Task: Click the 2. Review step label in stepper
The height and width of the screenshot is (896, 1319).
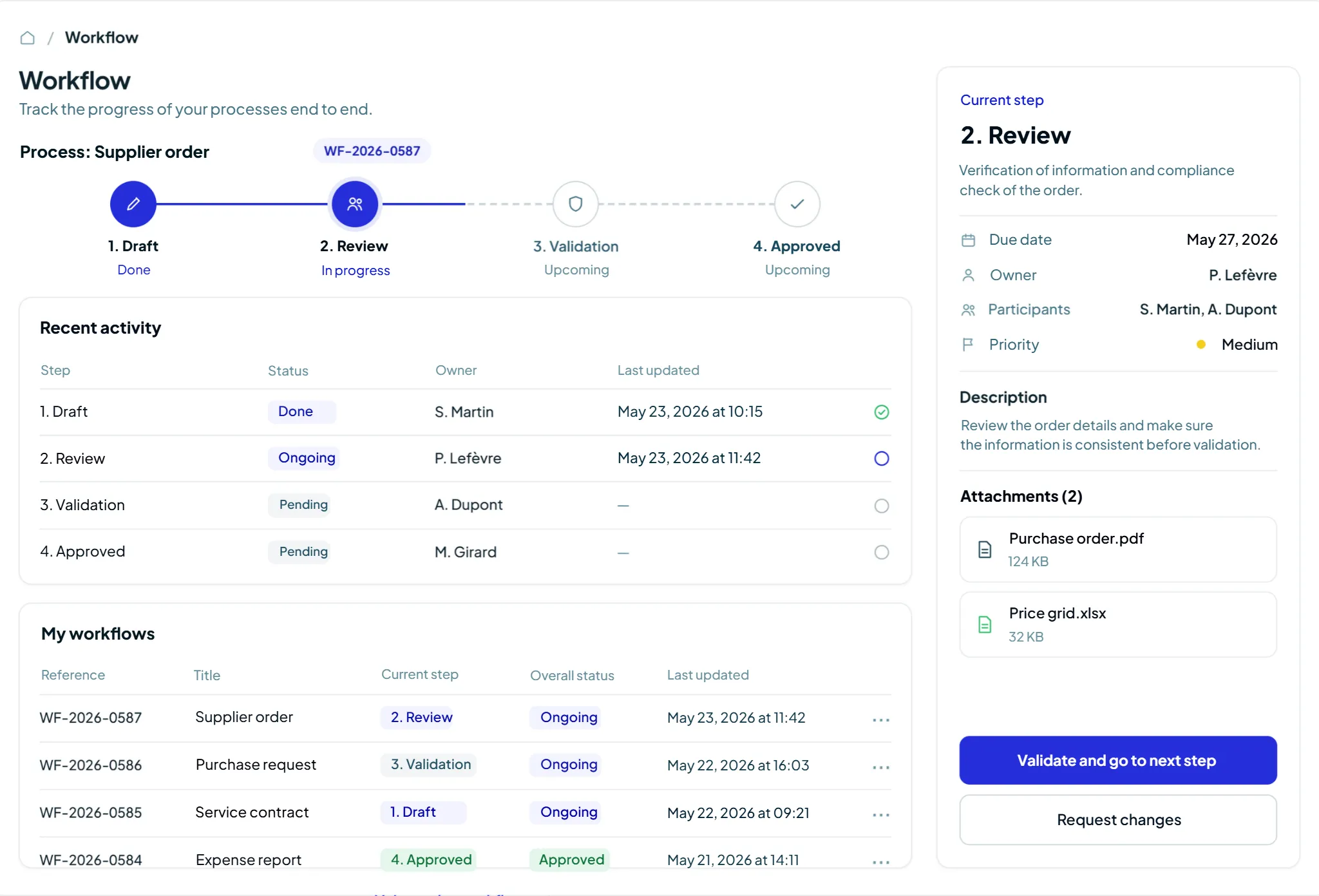Action: [x=354, y=246]
